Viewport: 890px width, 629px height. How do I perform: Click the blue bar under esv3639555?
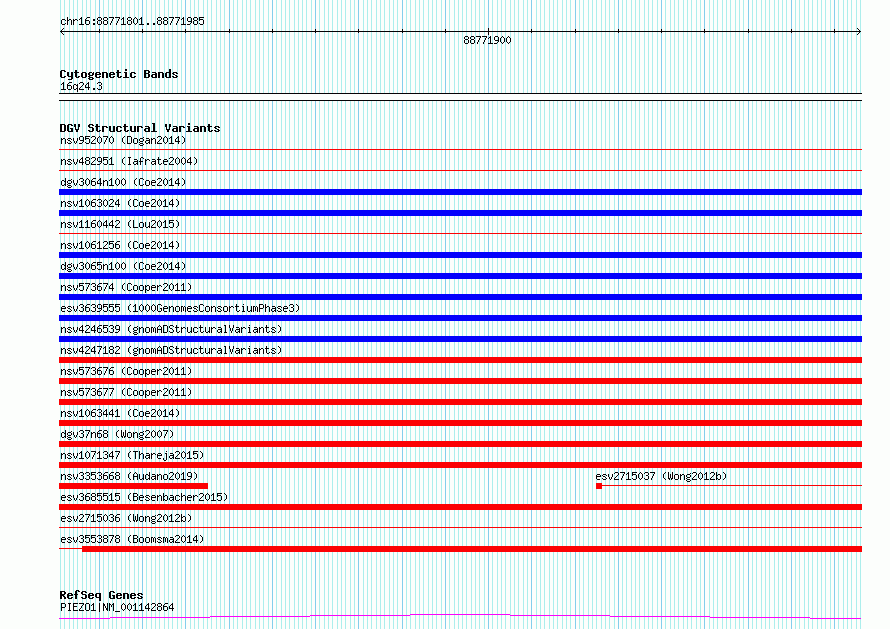[460, 318]
